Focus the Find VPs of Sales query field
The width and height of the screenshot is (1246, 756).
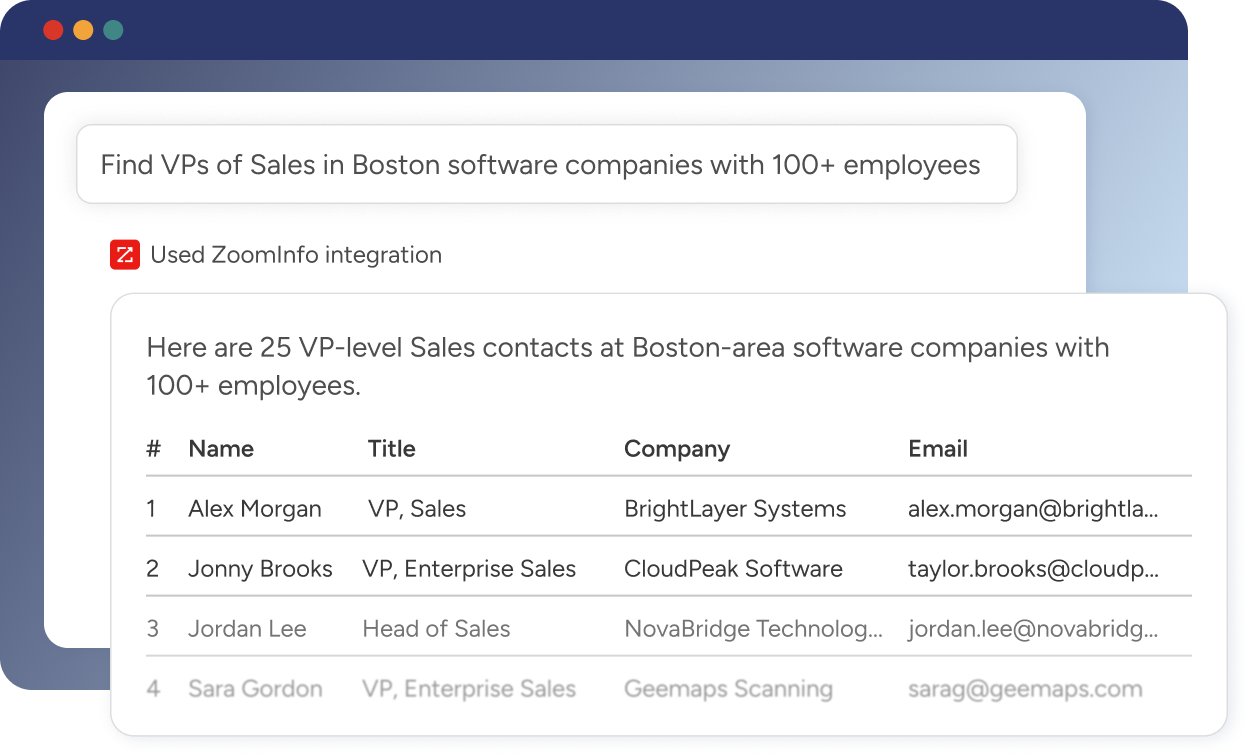[547, 164]
